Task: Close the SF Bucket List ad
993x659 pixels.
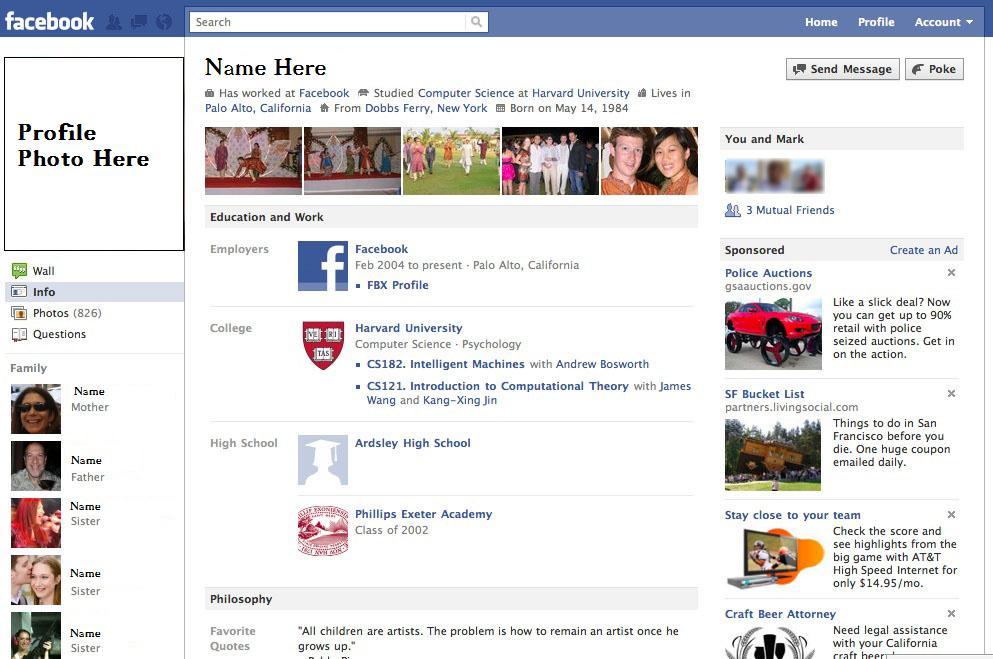Action: pyautogui.click(x=951, y=394)
